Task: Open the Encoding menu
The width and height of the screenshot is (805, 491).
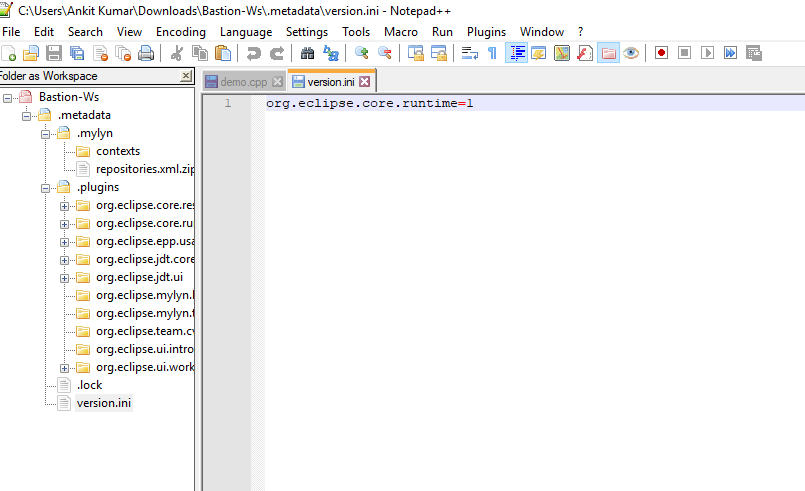Action: [181, 32]
